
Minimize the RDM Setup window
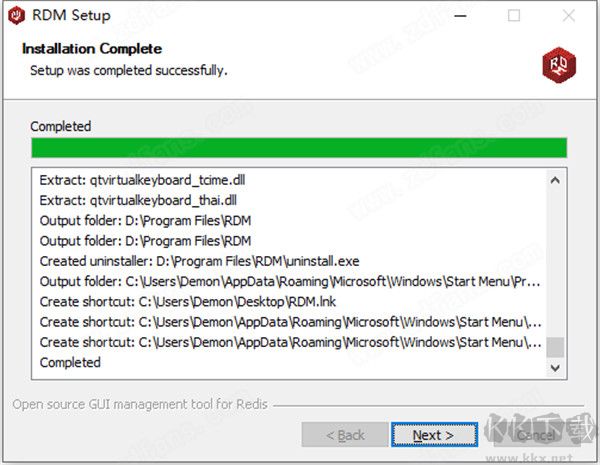(459, 16)
